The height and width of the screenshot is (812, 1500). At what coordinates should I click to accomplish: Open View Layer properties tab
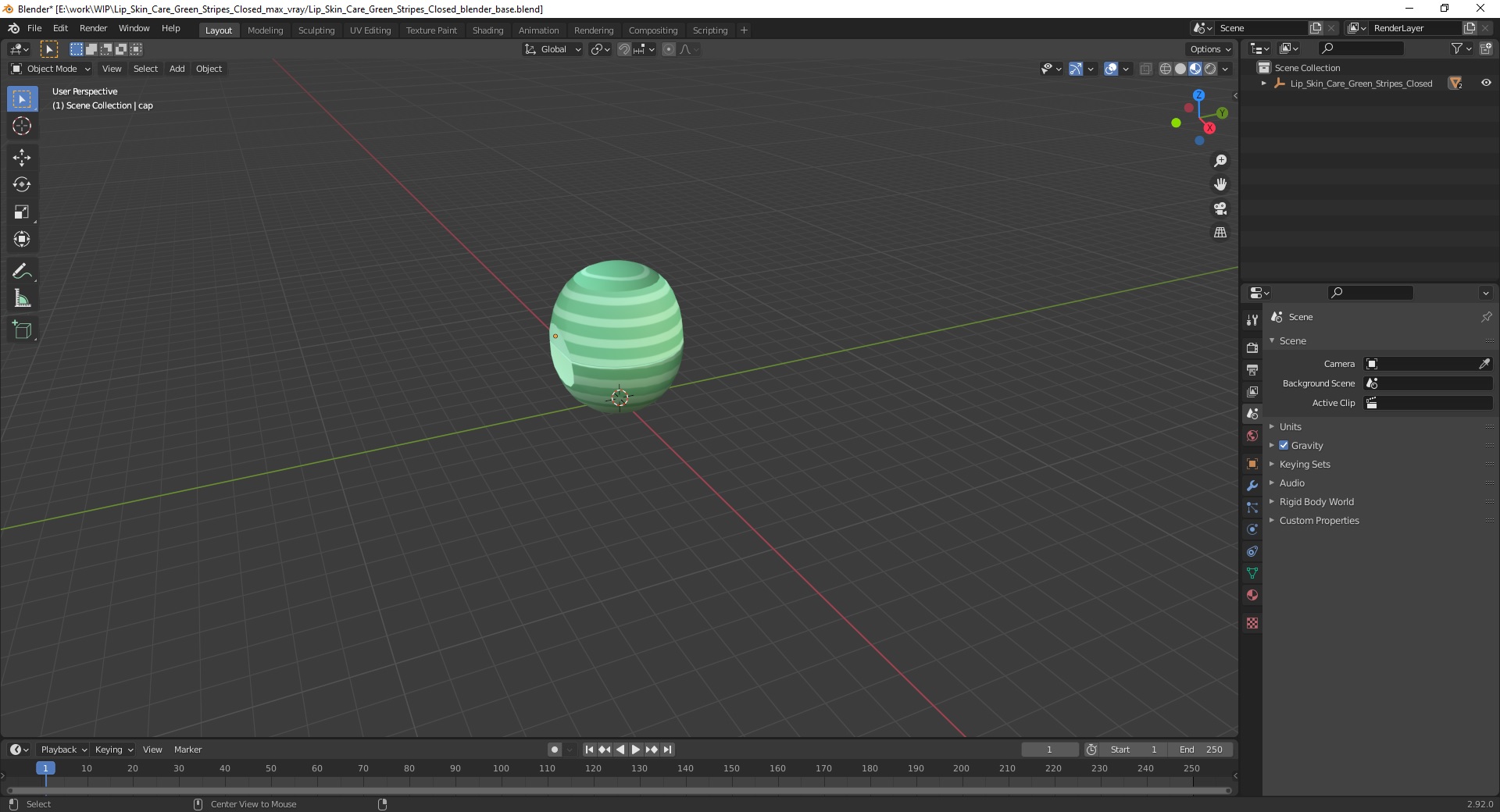1252,391
